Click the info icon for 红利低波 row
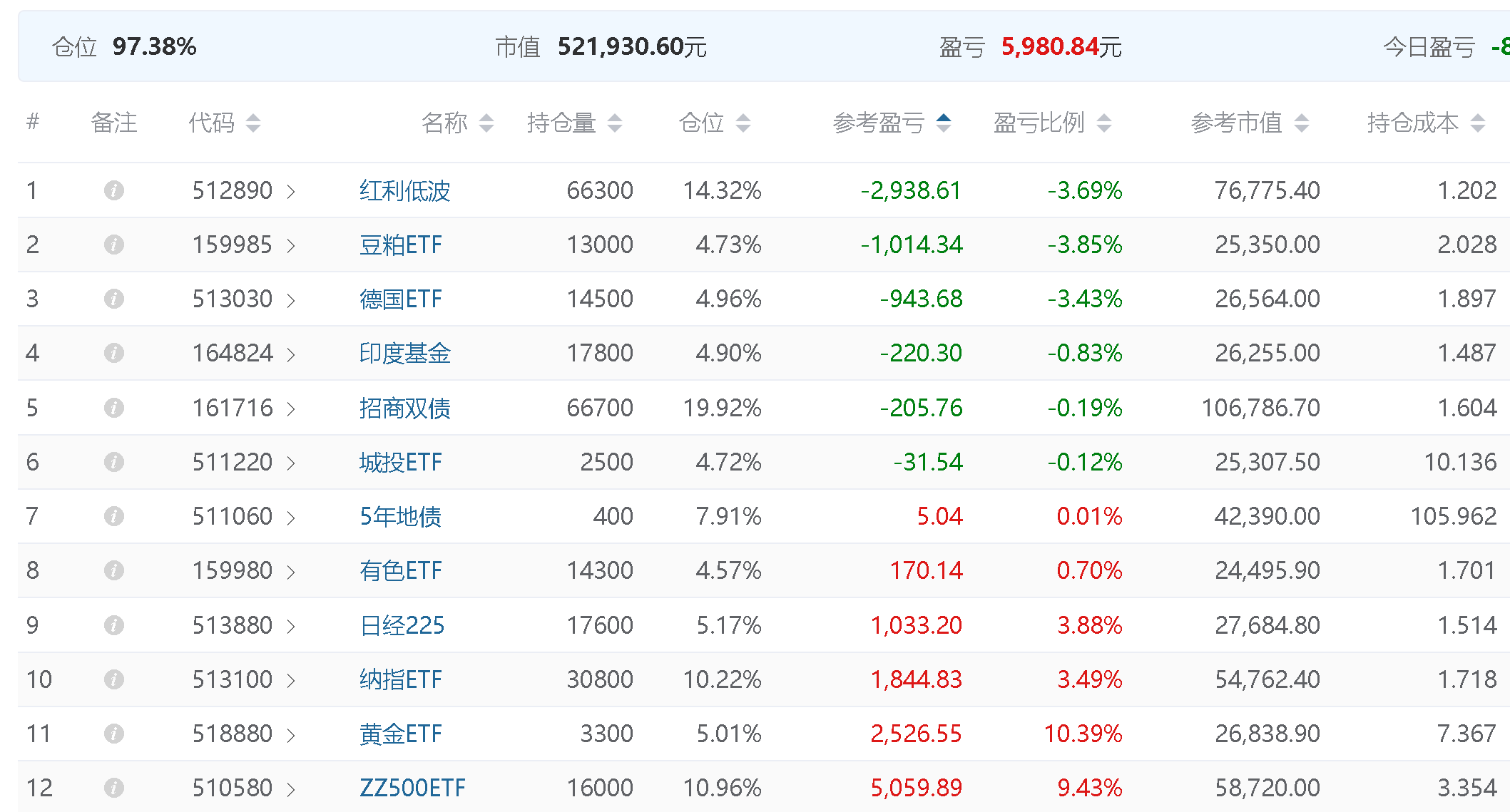The height and width of the screenshot is (812, 1510). coord(114,190)
